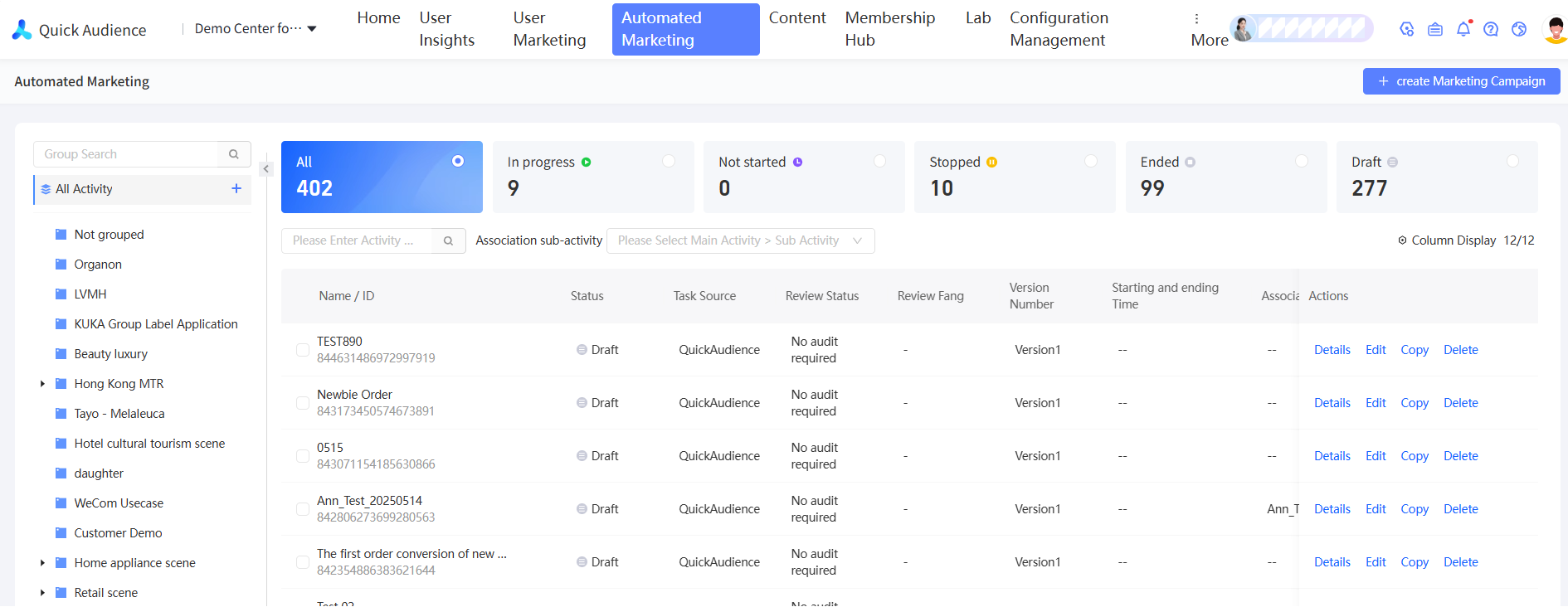Click the user profile avatar
1568x607 pixels.
coord(1555,30)
